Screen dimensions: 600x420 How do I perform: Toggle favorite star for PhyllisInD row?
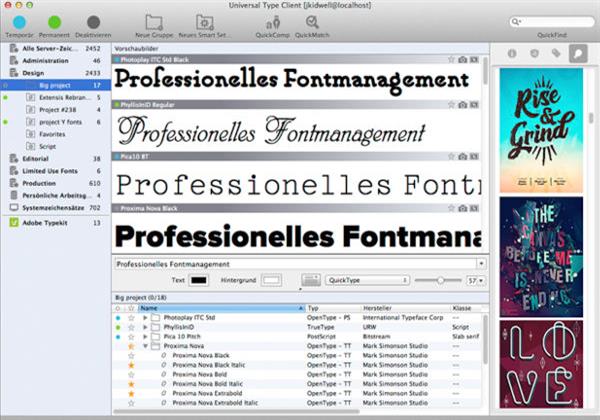(131, 327)
